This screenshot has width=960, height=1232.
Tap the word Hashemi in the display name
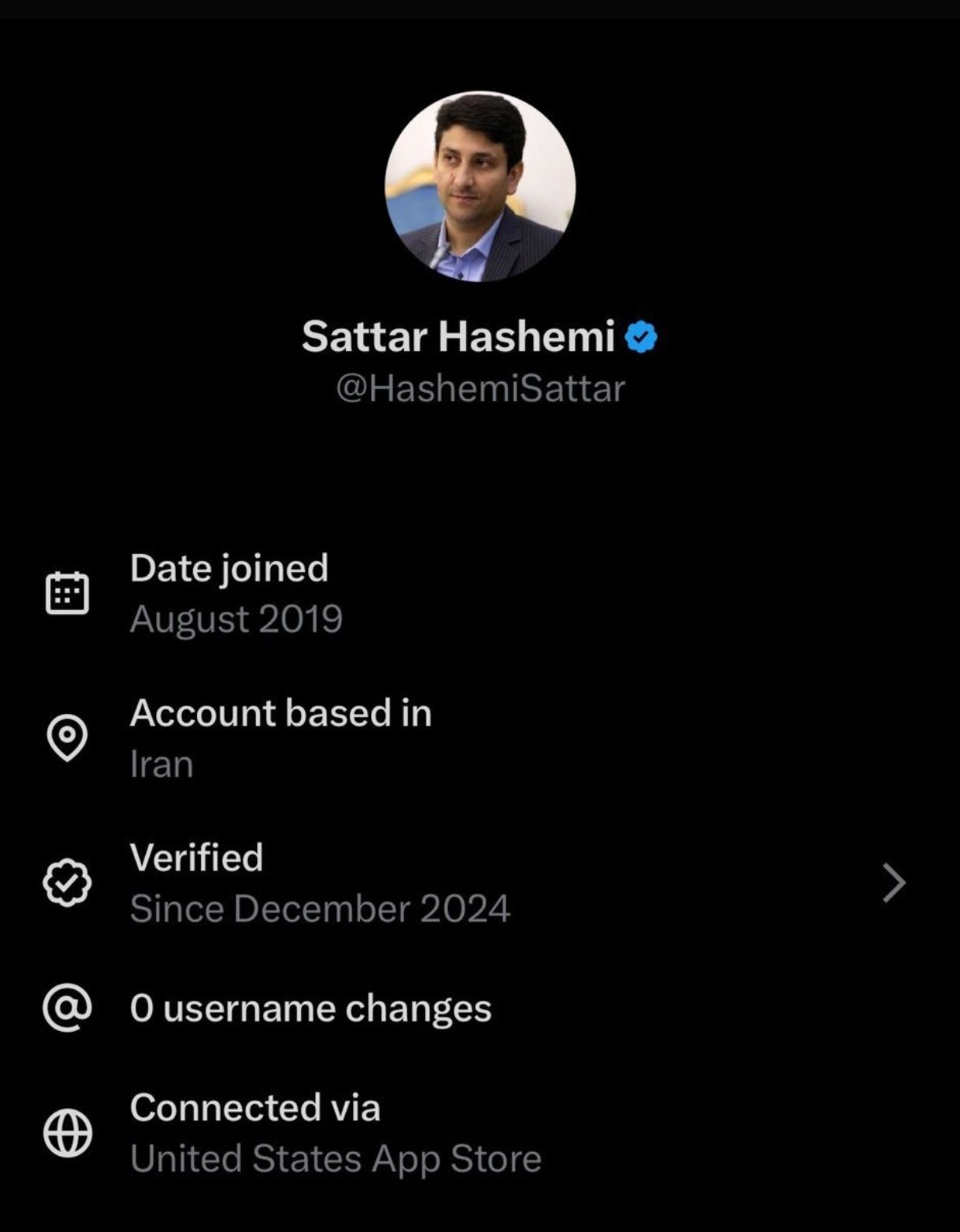pos(526,336)
